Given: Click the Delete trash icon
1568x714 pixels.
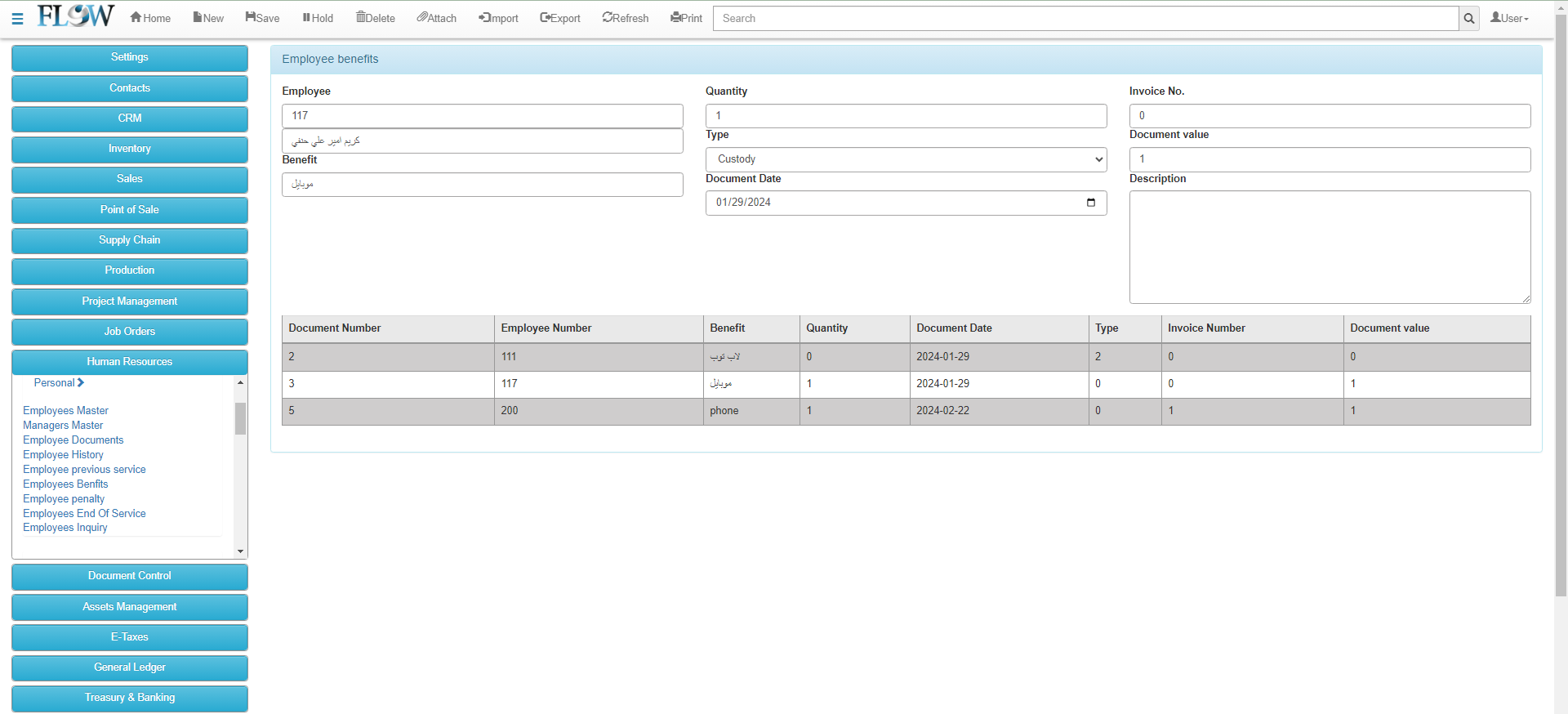Looking at the screenshot, I should pos(361,17).
